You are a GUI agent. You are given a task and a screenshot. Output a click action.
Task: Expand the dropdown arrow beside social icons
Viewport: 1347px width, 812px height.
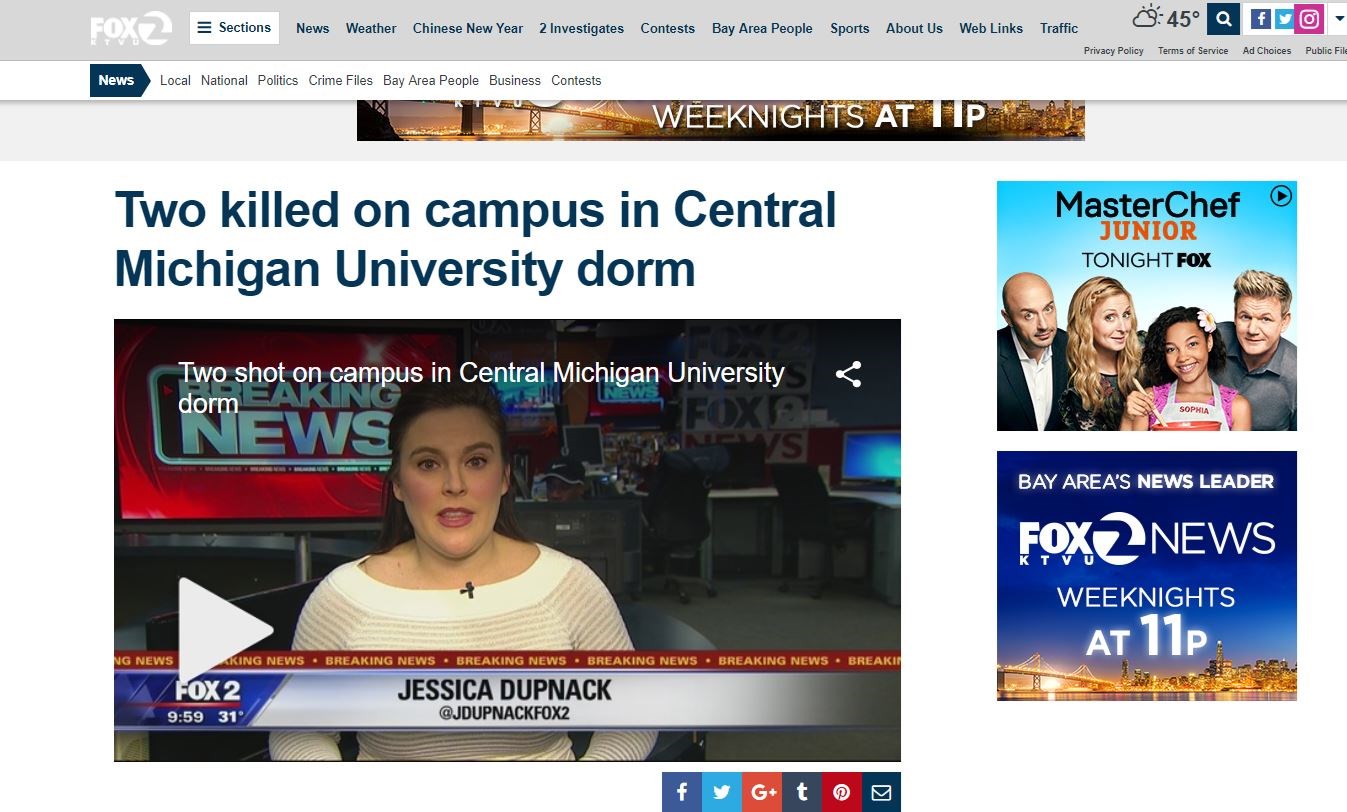click(x=1339, y=19)
